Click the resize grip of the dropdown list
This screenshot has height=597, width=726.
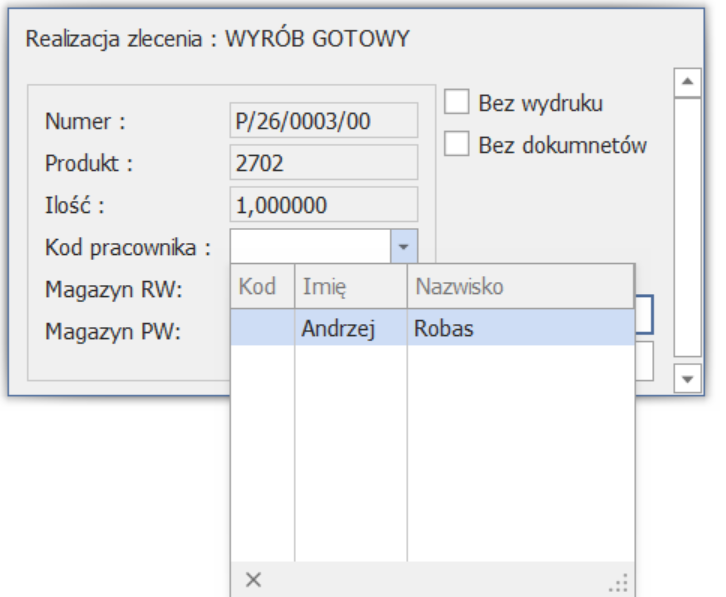pos(621,581)
